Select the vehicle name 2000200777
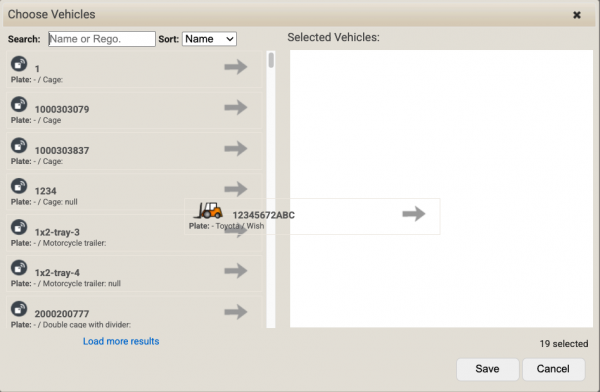The height and width of the screenshot is (392, 600). coord(62,314)
